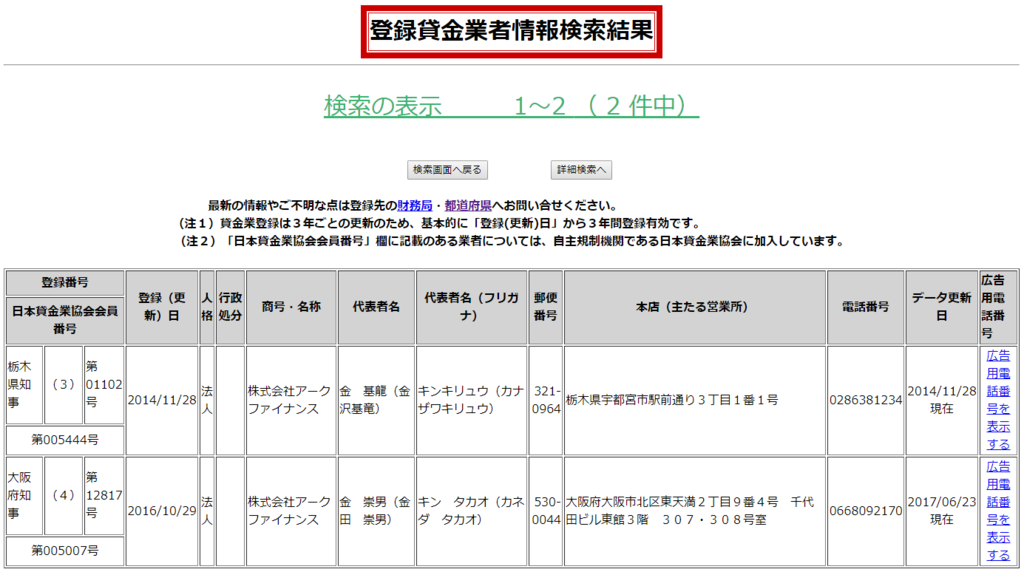The image size is (1024, 572).
Task: Click the 検索の表示 1～2 heading
Action: [x=511, y=106]
